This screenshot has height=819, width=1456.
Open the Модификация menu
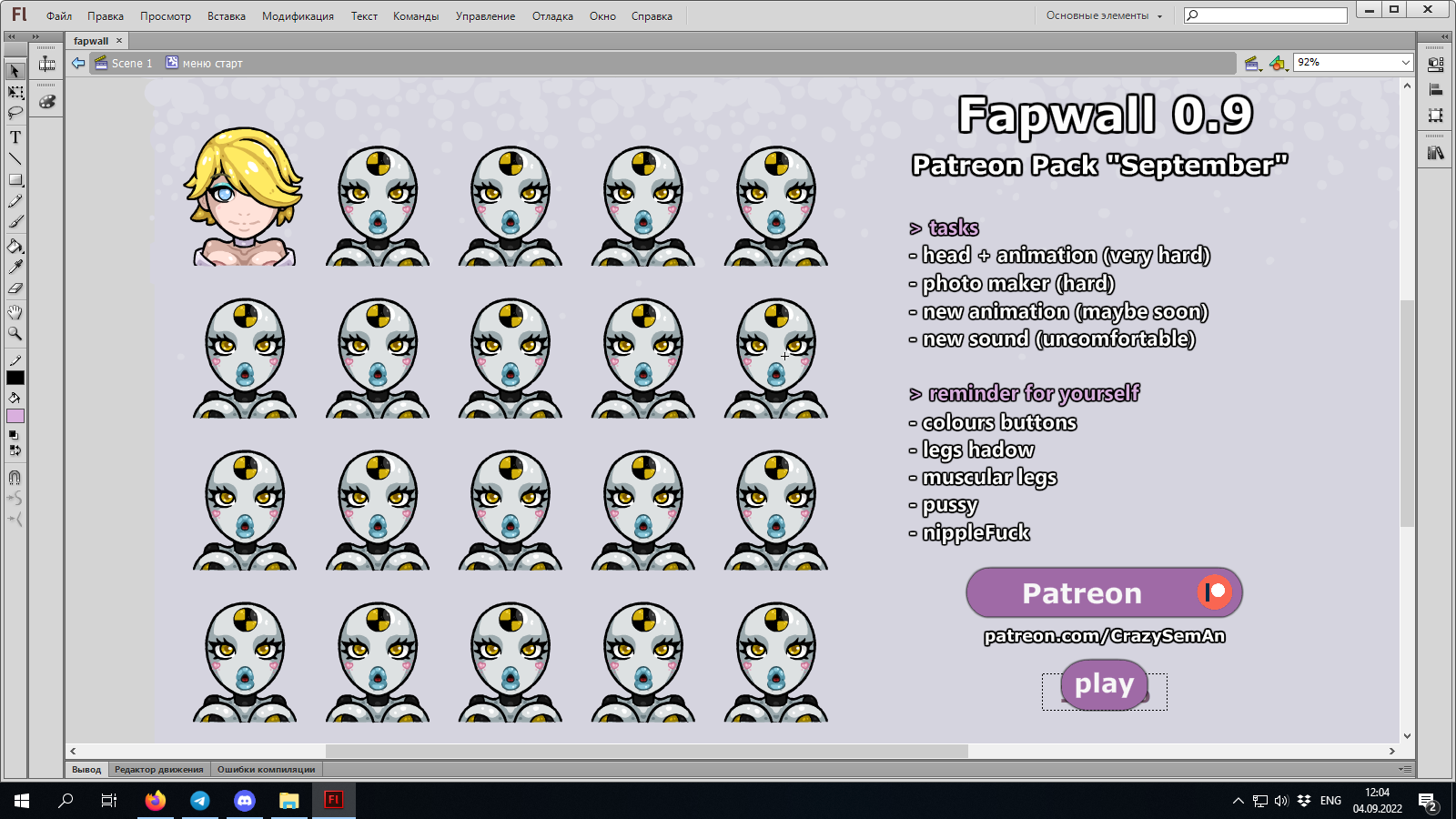coord(298,16)
